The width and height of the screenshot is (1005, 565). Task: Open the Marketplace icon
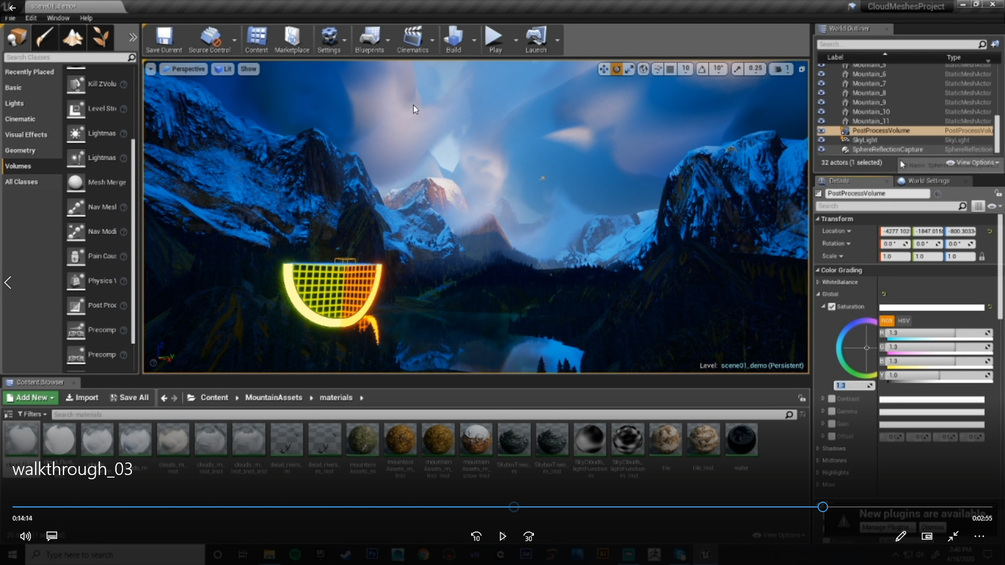tap(292, 40)
